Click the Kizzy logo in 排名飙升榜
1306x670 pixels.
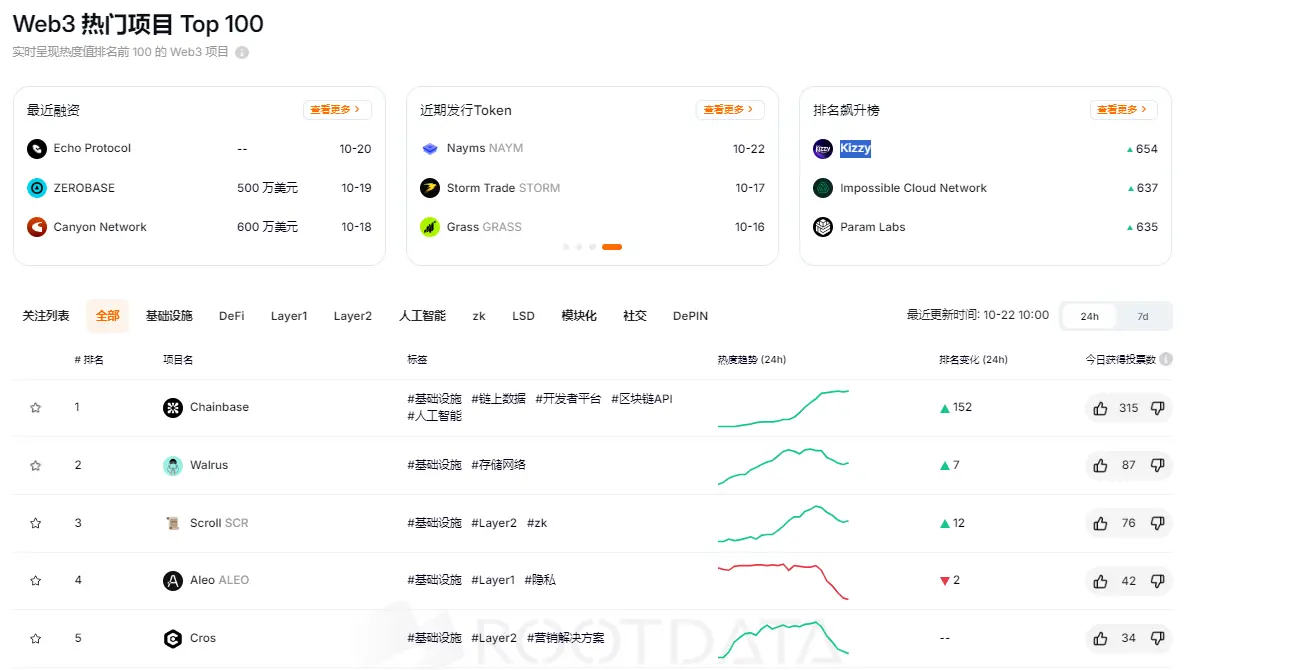[x=822, y=148]
